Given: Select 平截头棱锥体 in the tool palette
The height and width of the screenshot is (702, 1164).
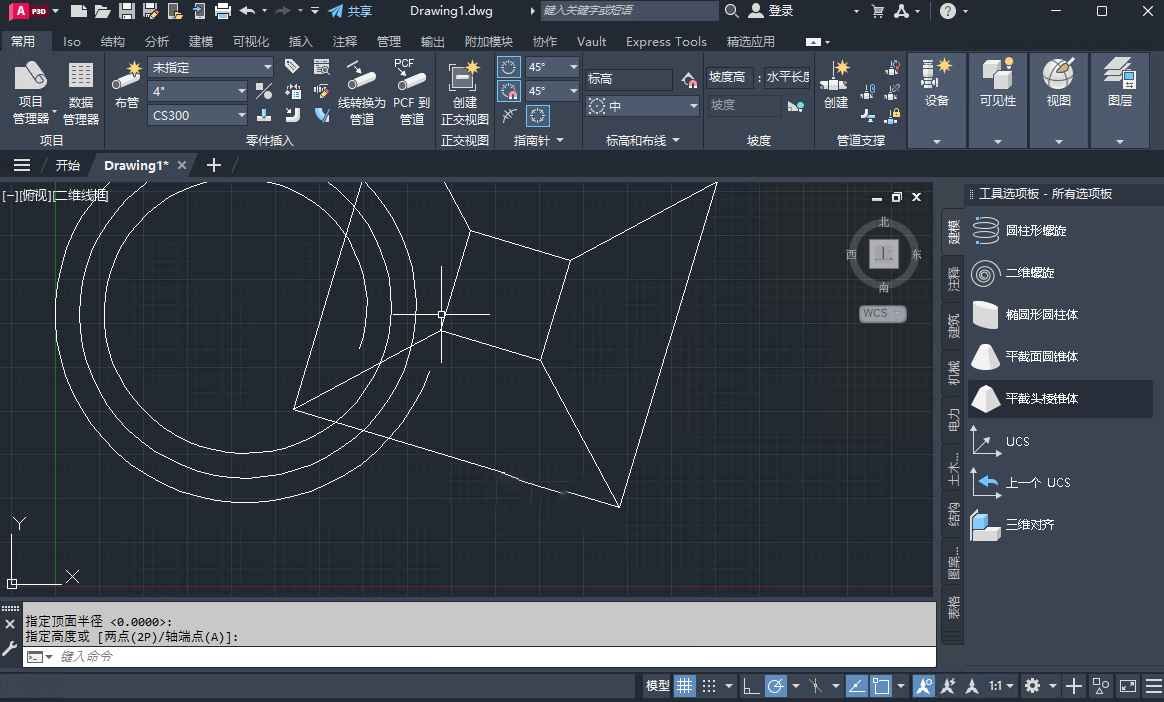Looking at the screenshot, I should click(1060, 398).
